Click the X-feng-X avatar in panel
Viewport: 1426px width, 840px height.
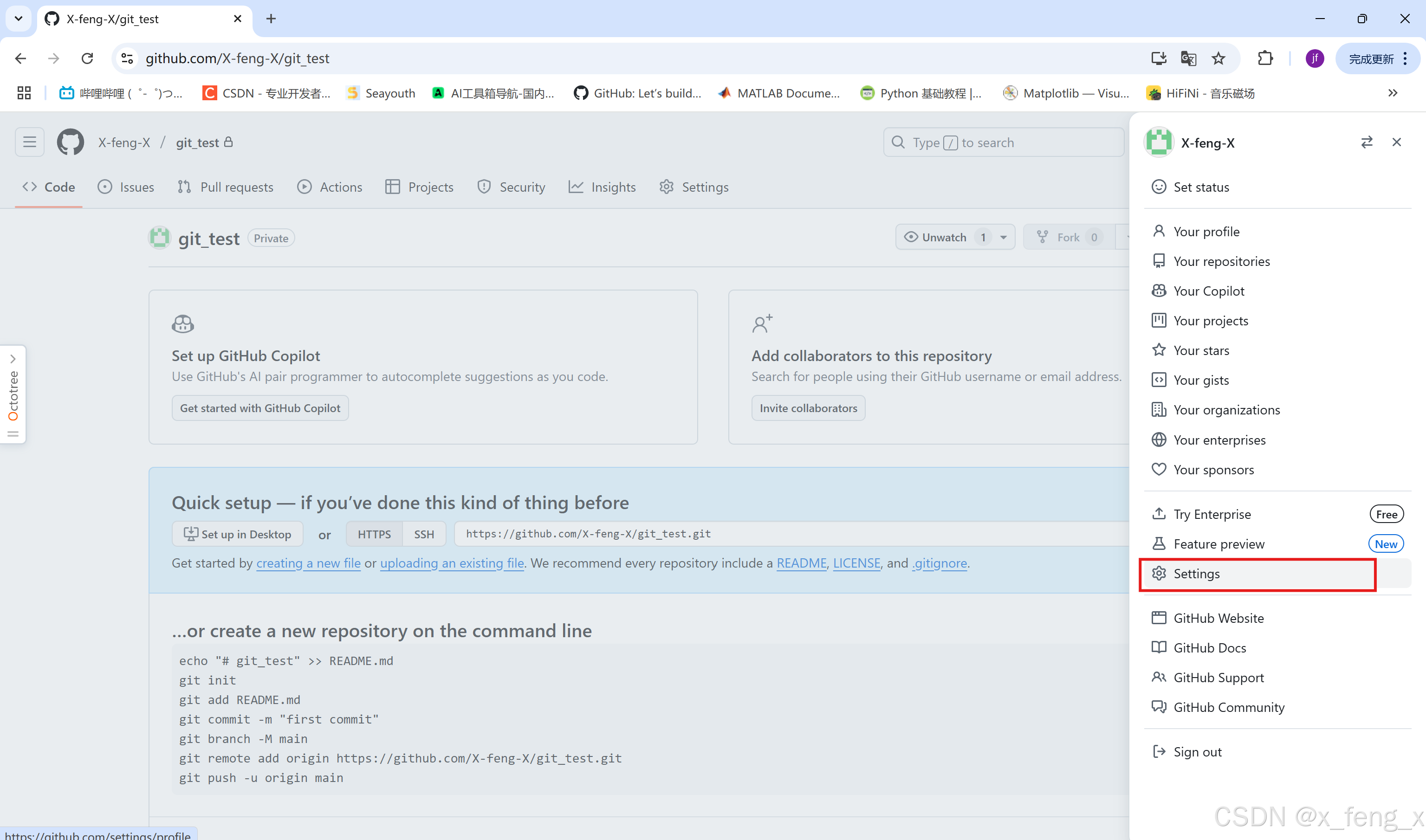click(1158, 142)
